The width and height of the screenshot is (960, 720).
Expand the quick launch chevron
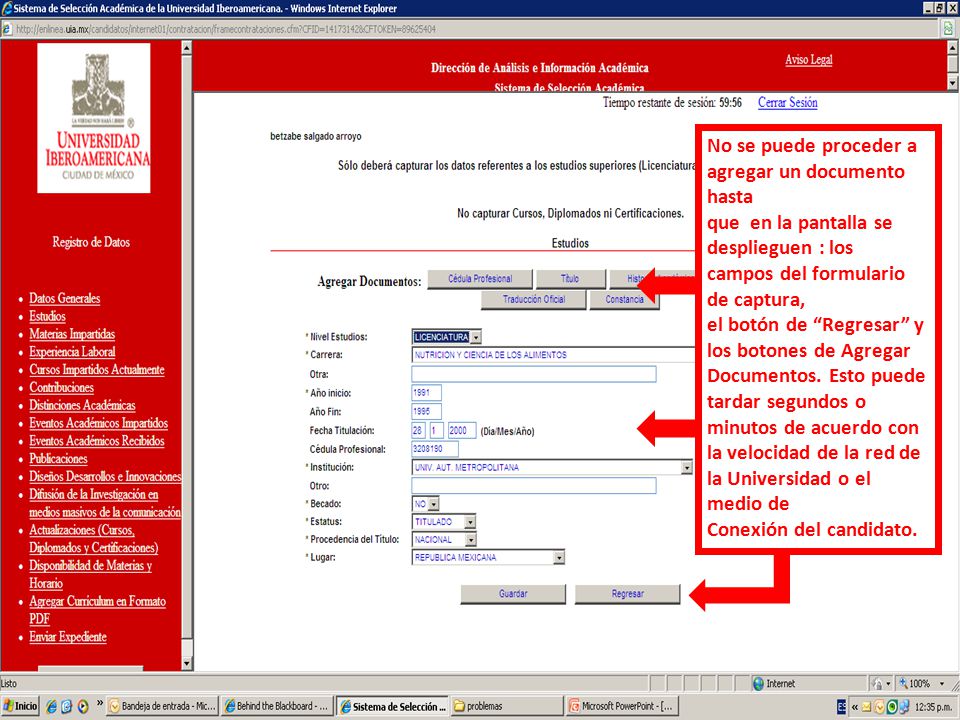tap(99, 704)
